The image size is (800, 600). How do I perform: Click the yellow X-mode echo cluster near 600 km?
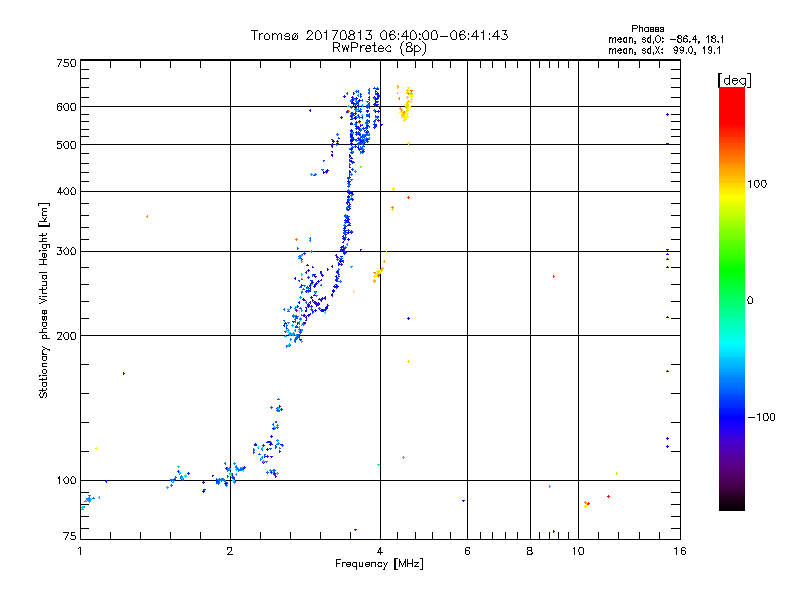click(406, 105)
